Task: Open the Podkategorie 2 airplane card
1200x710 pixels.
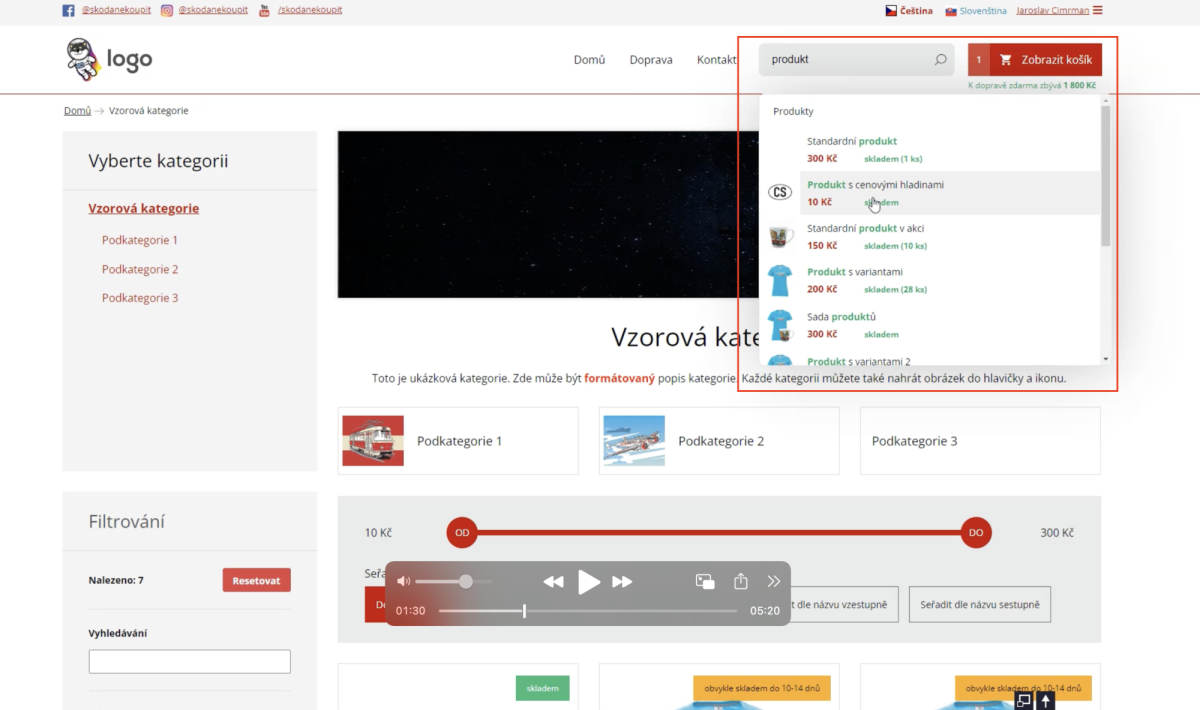Action: point(719,441)
